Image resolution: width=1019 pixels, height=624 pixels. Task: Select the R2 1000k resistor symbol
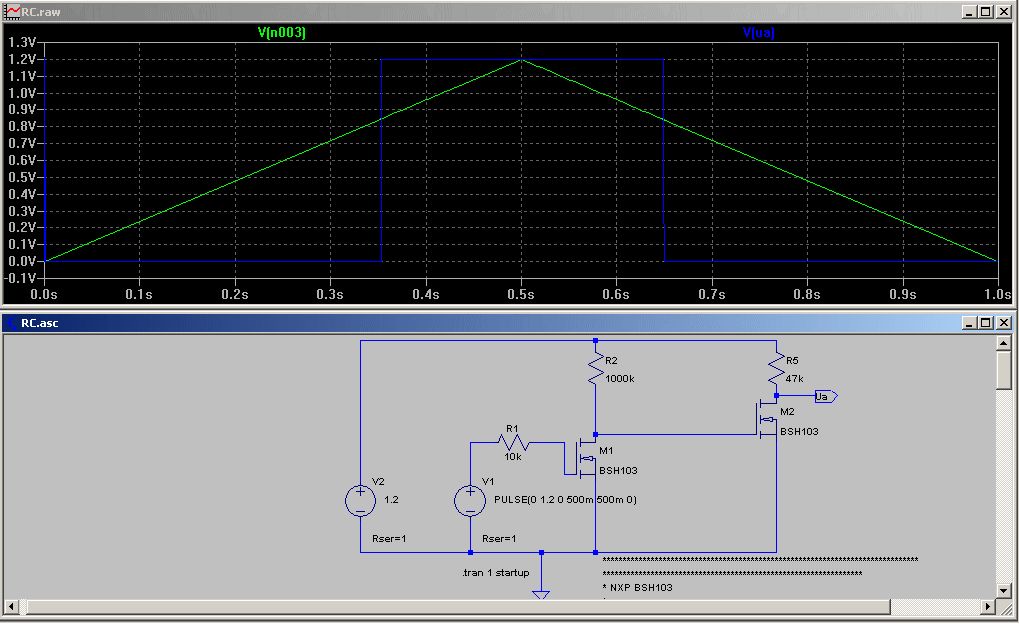click(595, 369)
